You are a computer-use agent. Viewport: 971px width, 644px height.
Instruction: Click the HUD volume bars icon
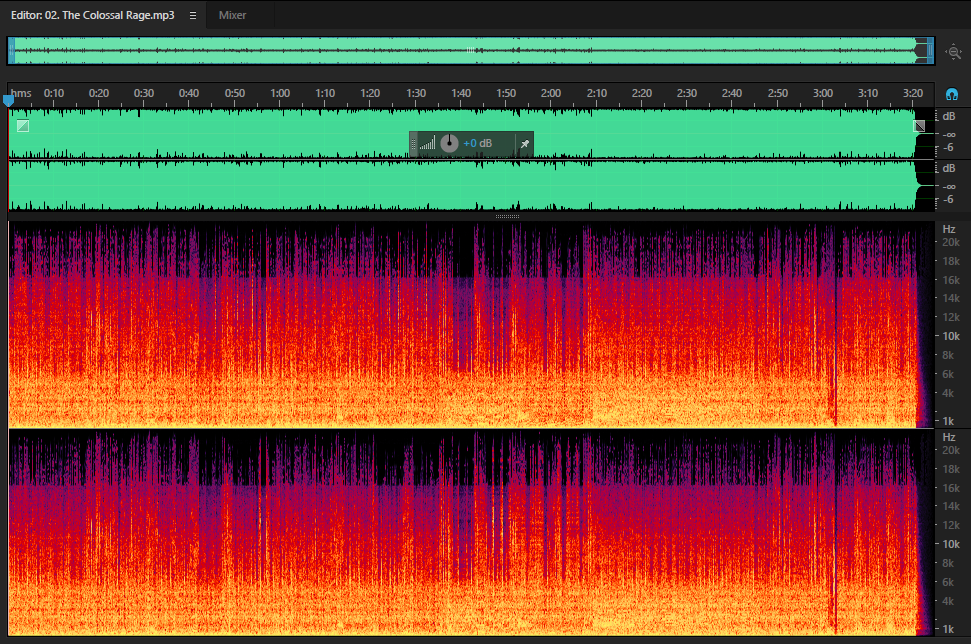(427, 144)
